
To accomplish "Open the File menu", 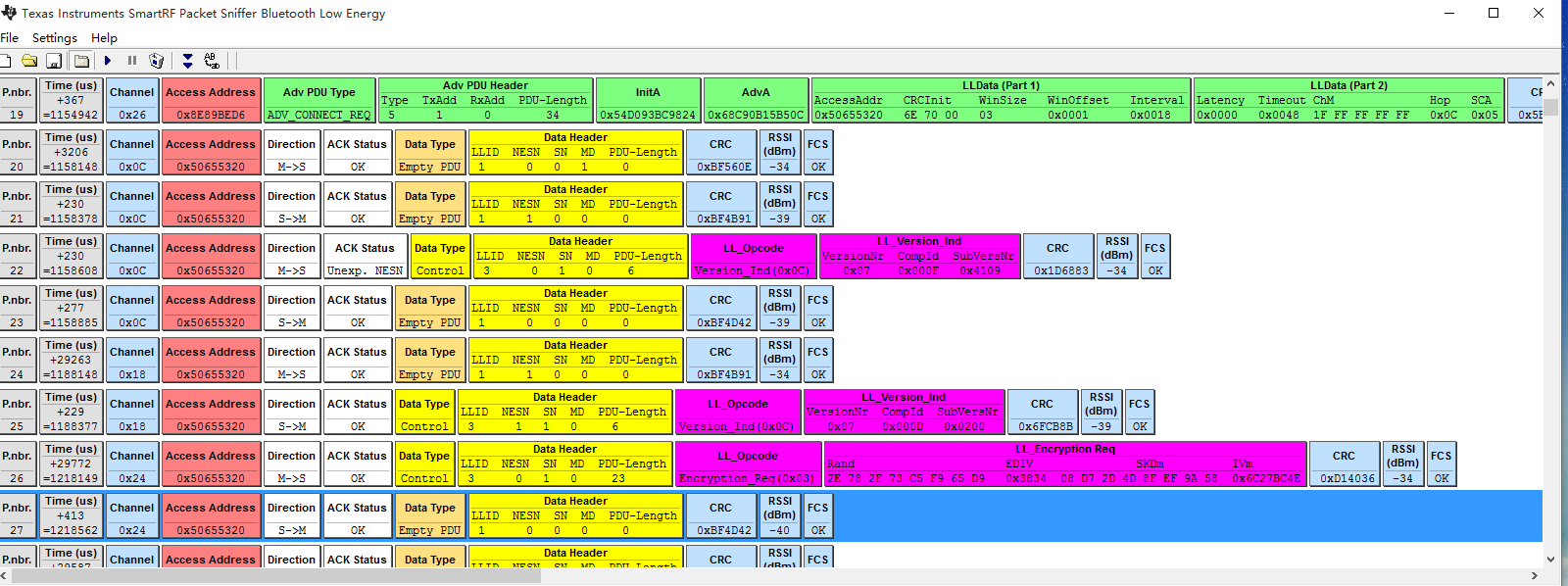I will pyautogui.click(x=10, y=38).
